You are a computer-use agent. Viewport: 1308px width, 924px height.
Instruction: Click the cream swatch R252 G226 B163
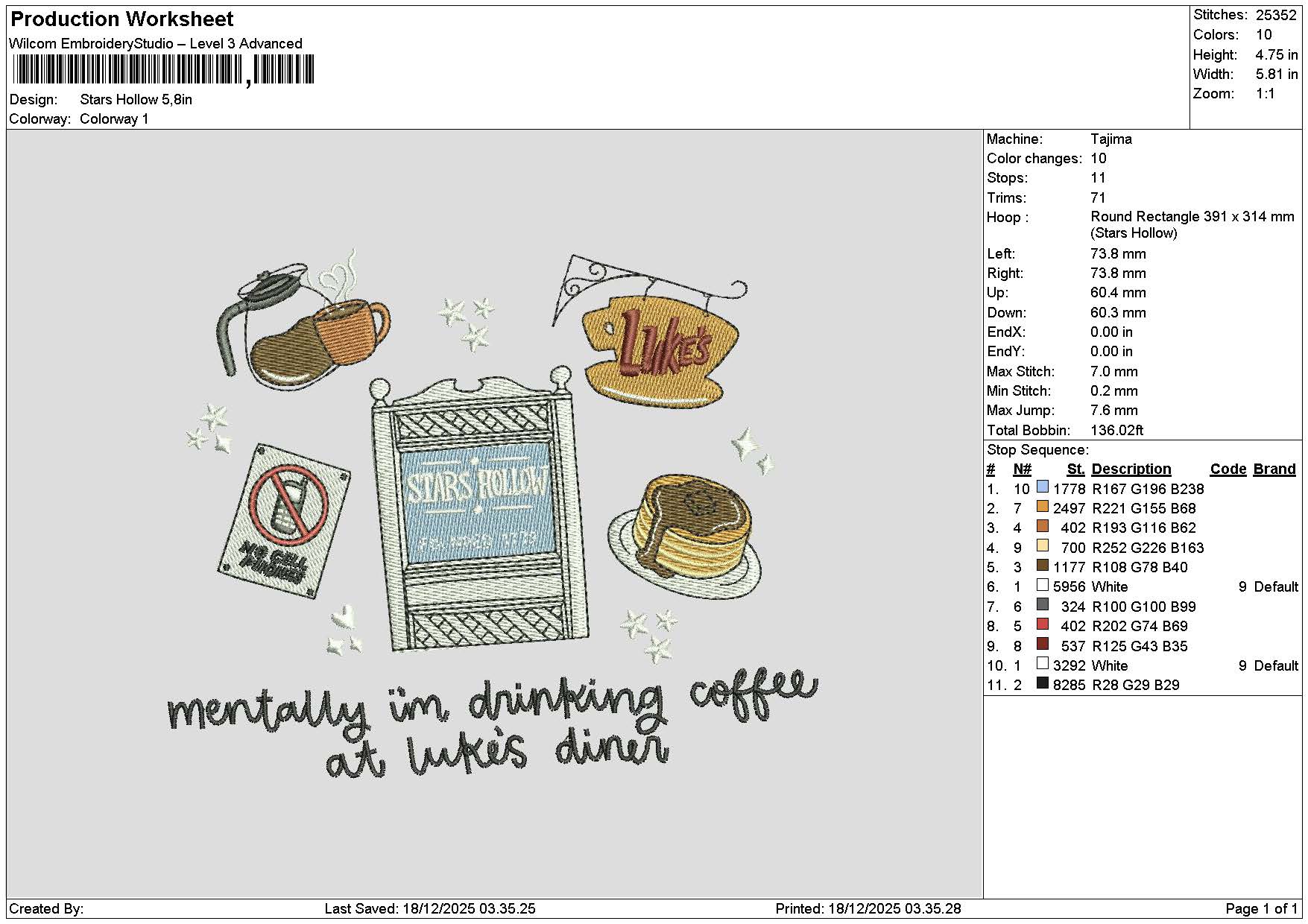(1042, 546)
